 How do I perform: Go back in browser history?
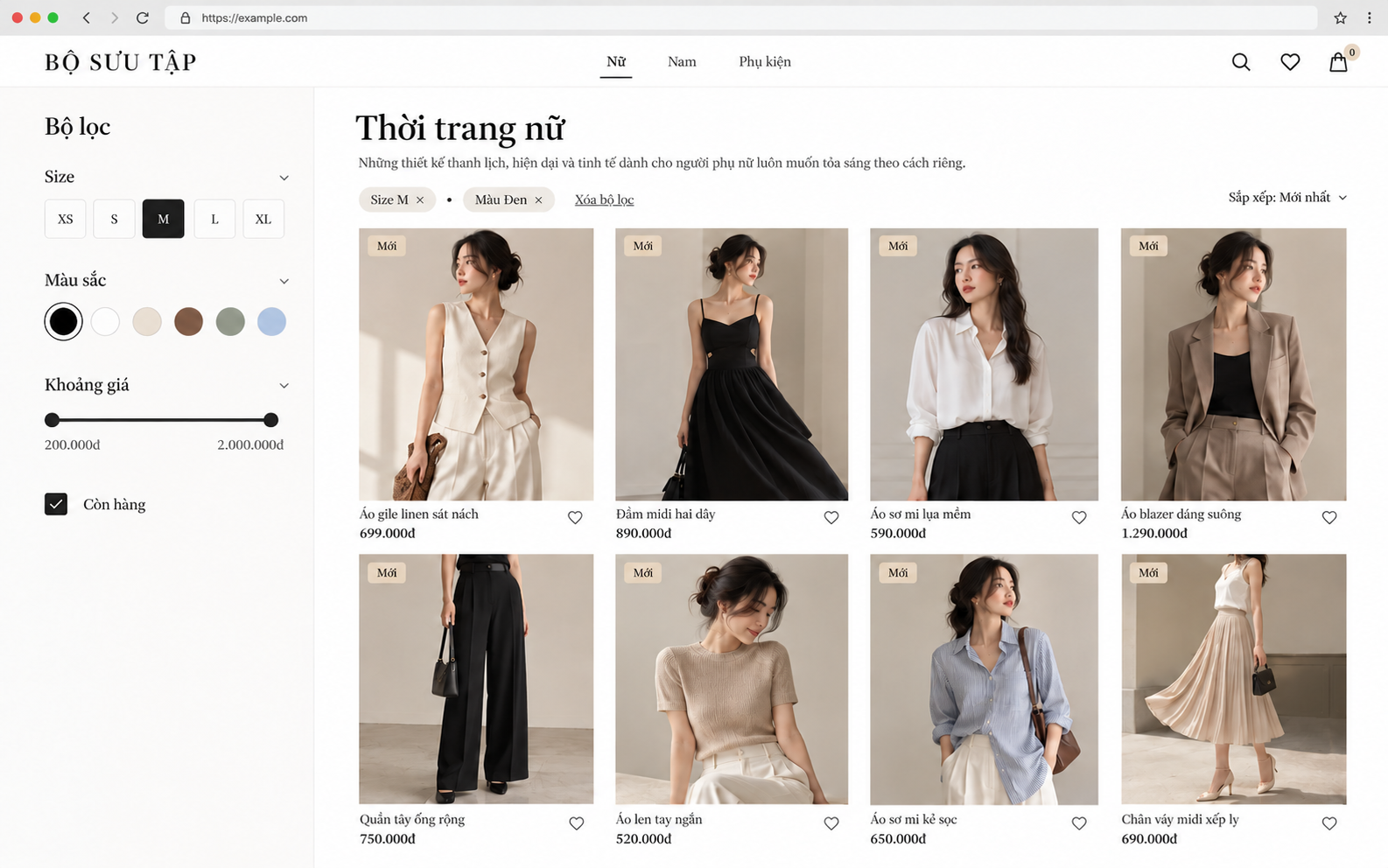click(86, 17)
